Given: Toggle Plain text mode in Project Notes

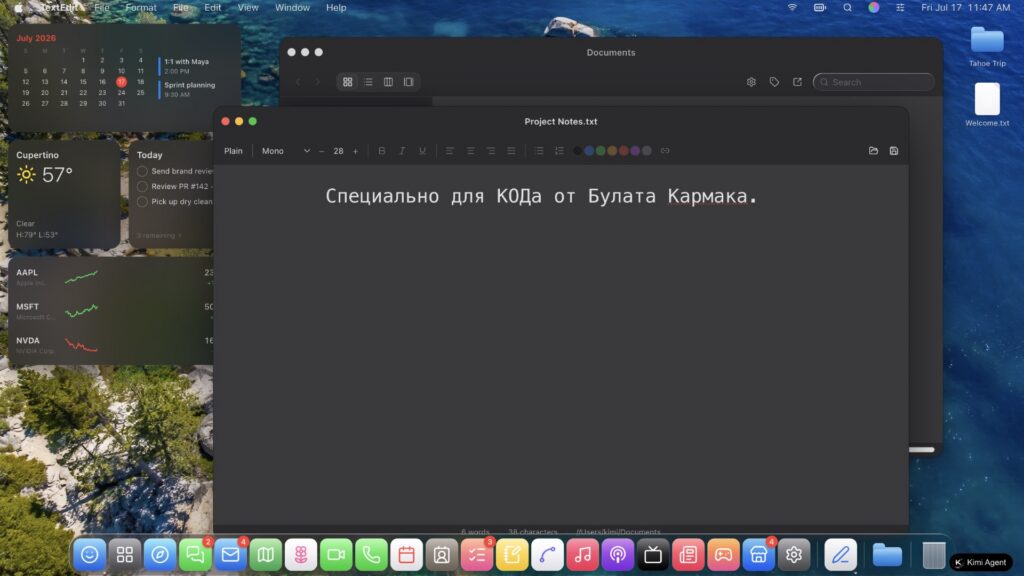Looking at the screenshot, I should [x=233, y=151].
